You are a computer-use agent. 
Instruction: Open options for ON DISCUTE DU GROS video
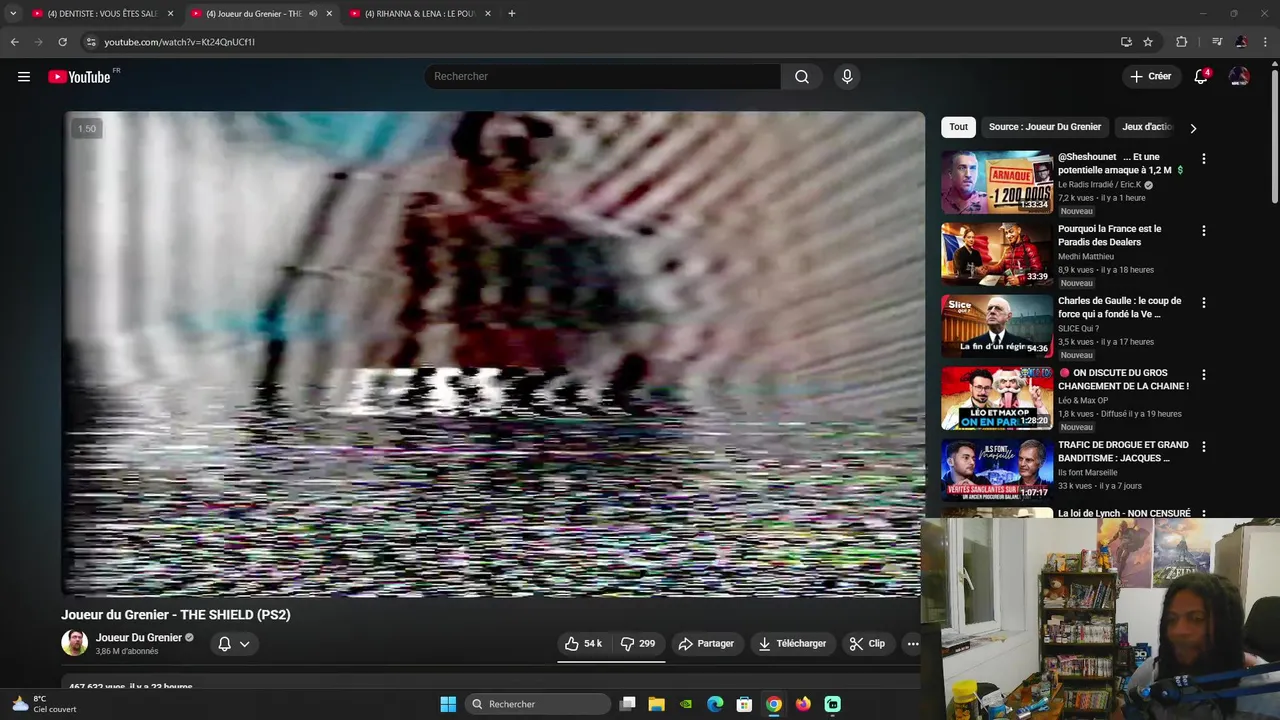(1203, 375)
